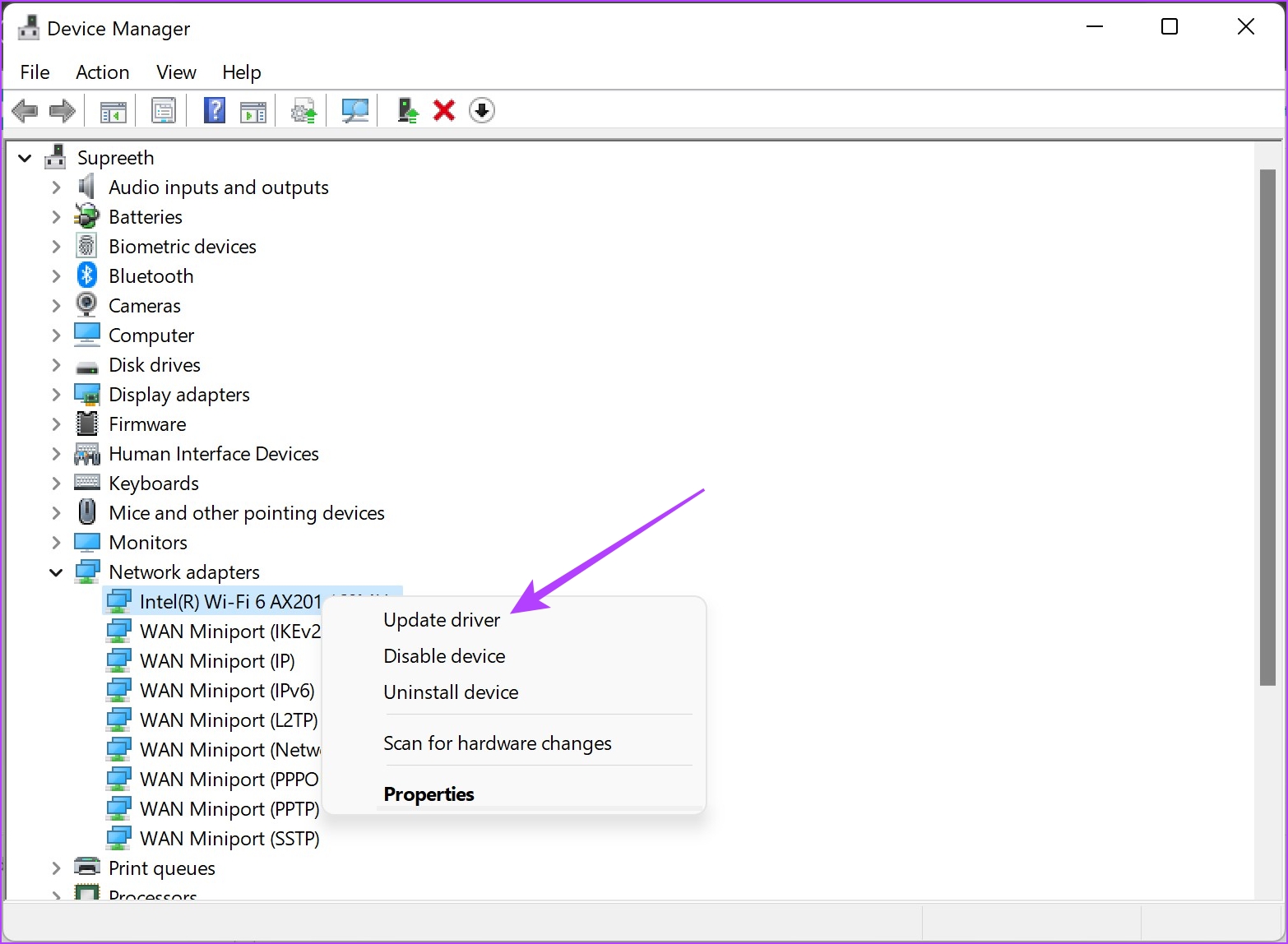
Task: Click the blue Help question mark icon
Action: [214, 110]
